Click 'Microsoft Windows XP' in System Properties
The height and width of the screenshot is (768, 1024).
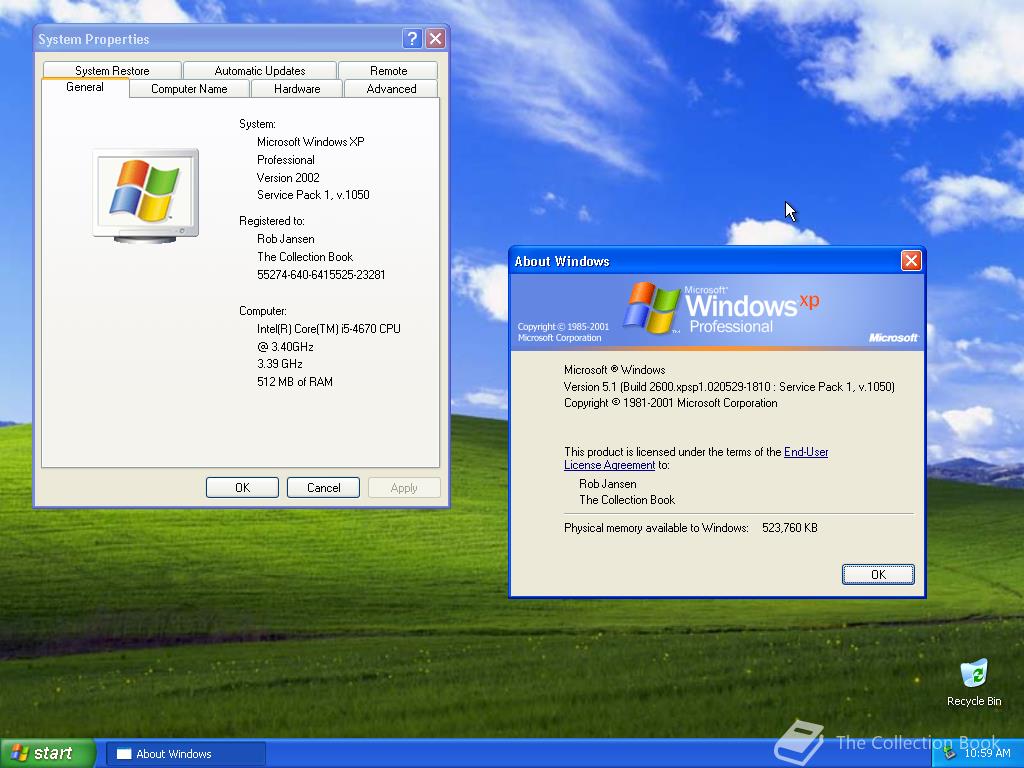click(311, 142)
